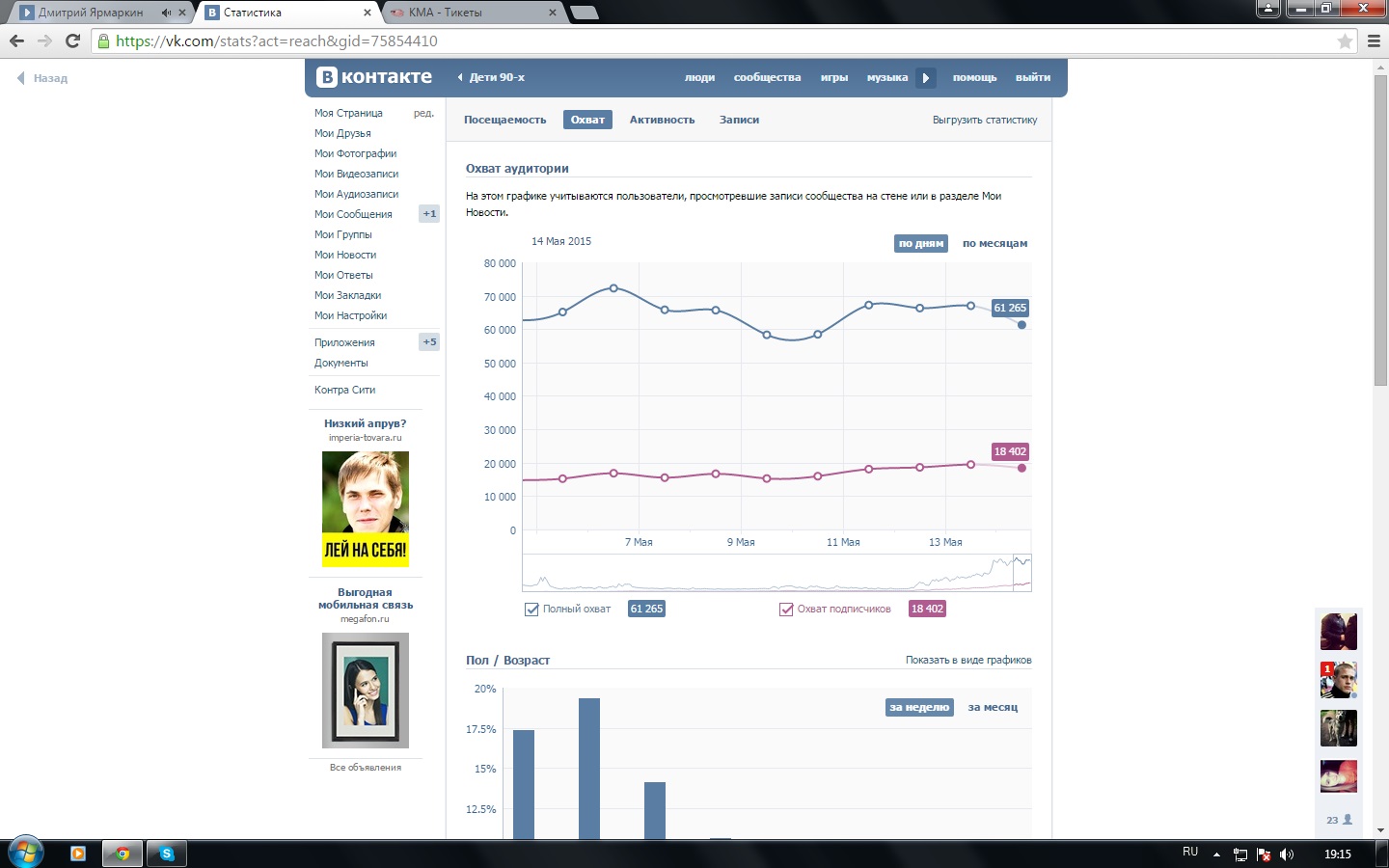This screenshot has height=868, width=1389.
Task: Toggle the Охват подписчиков checkbox
Action: 786,610
